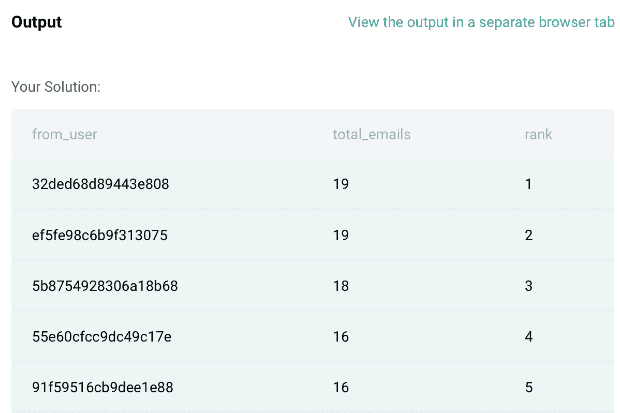Click the rank 3 cell
The height and width of the screenshot is (413, 620).
(x=528, y=286)
